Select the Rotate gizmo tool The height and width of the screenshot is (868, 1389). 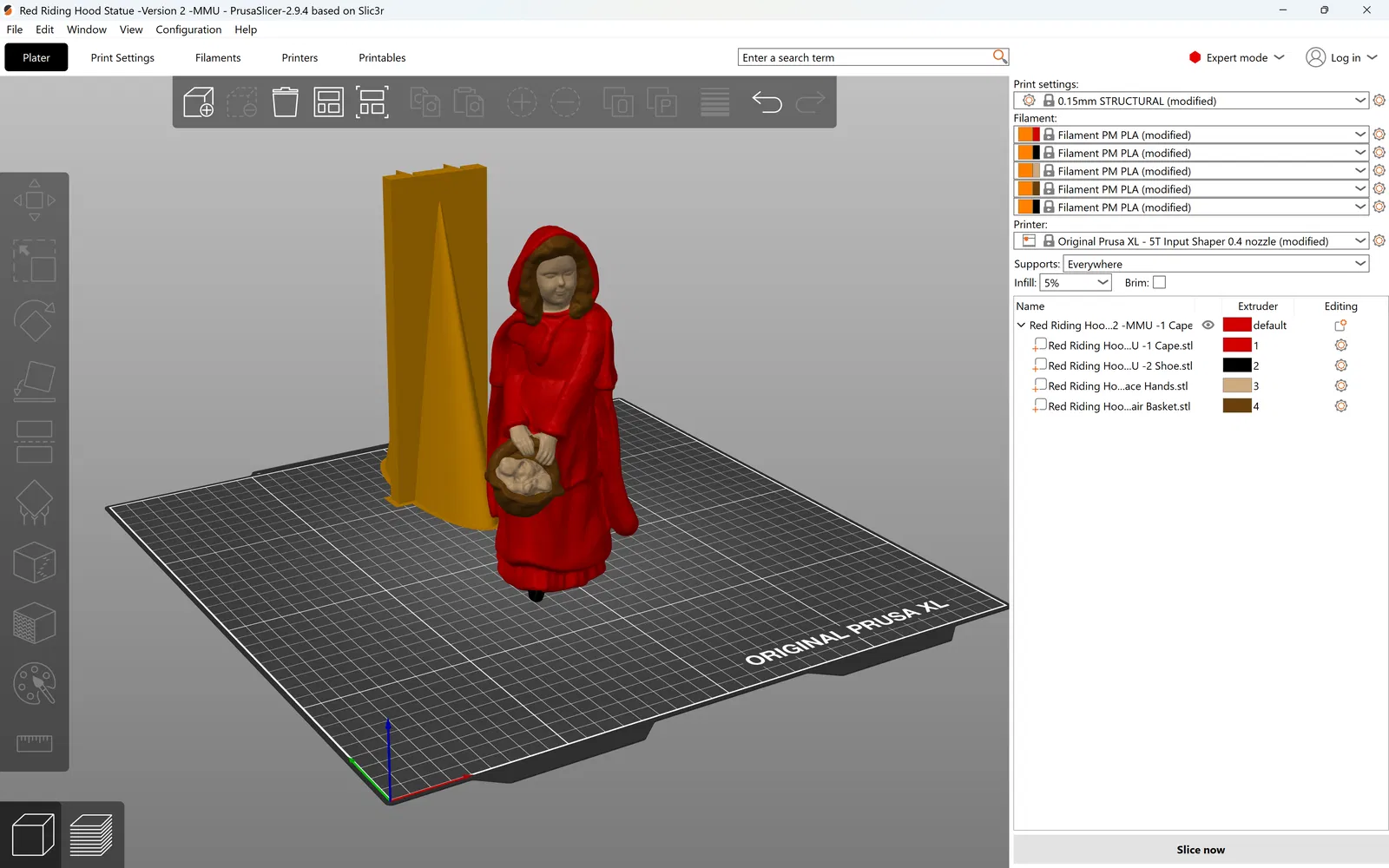click(x=35, y=321)
